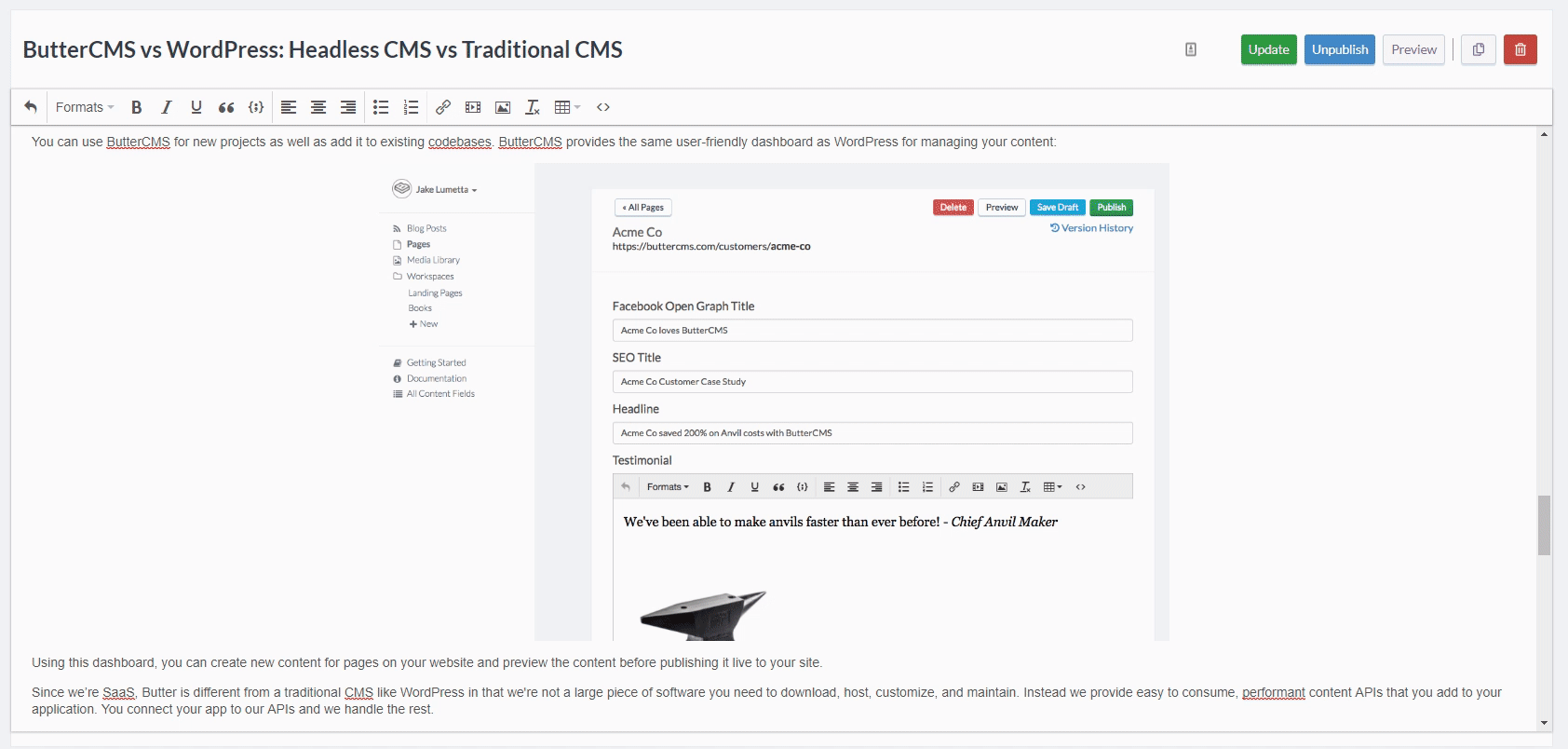Align text left
The height and width of the screenshot is (749, 1568).
click(289, 107)
